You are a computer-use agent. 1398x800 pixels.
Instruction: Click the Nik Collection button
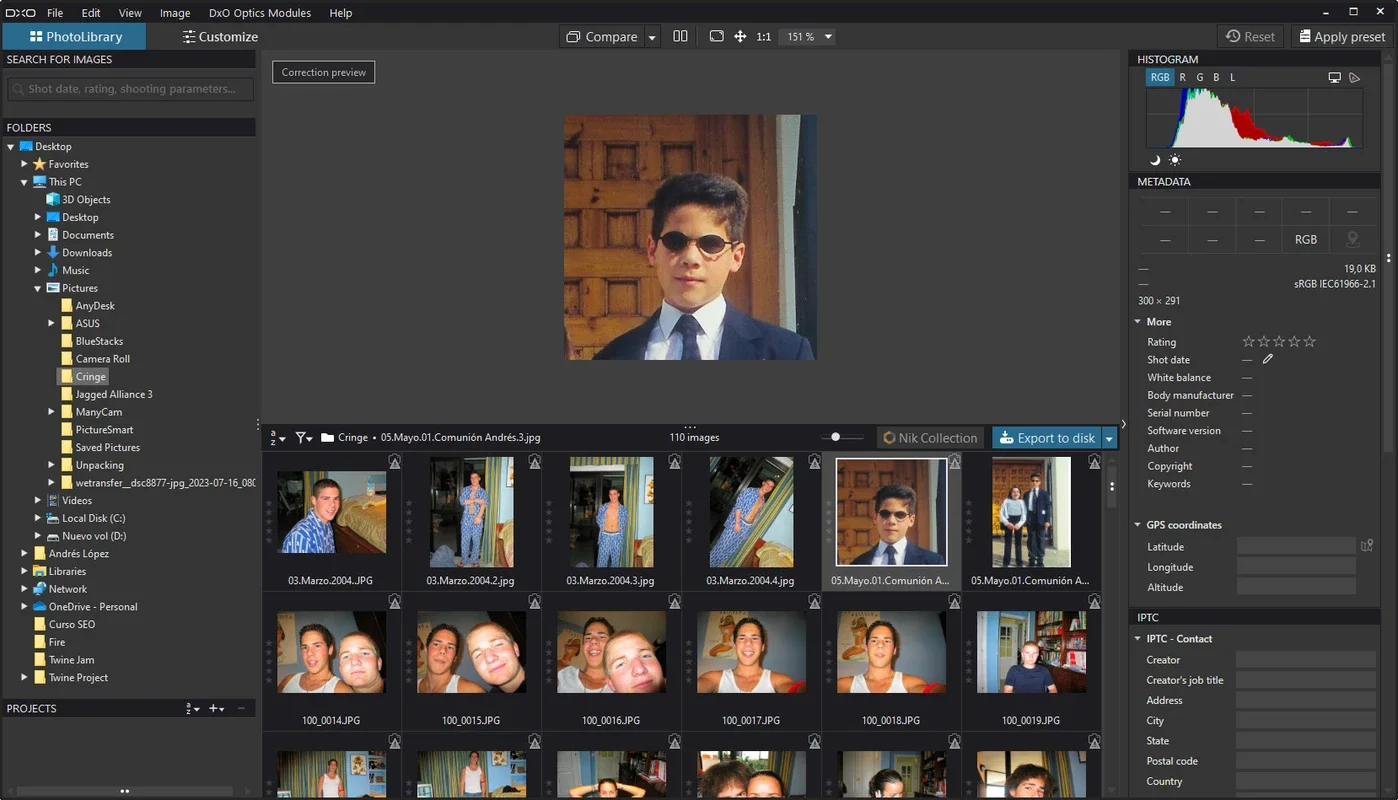pyautogui.click(x=930, y=438)
